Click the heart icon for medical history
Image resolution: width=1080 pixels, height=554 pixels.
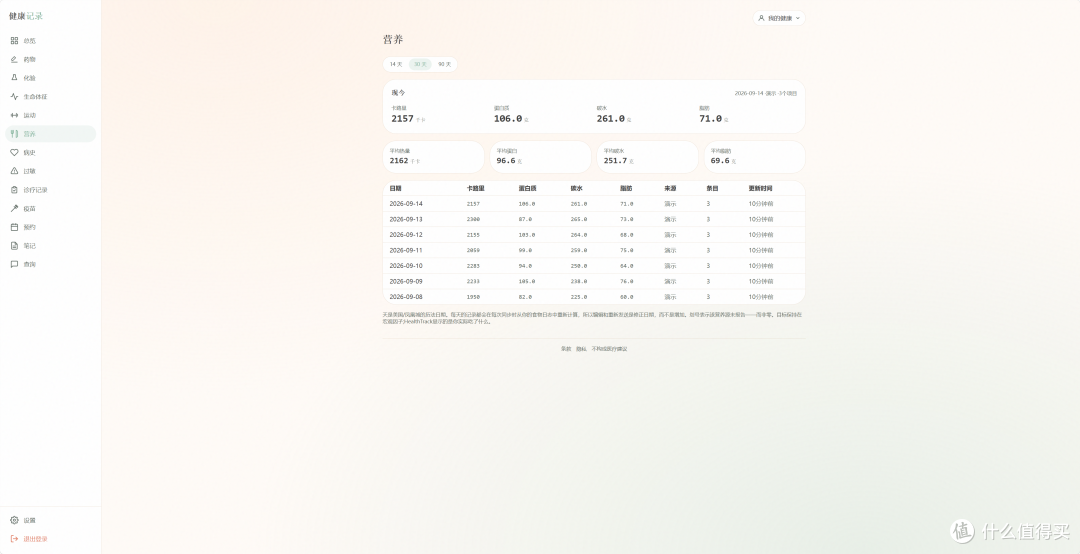(14, 152)
